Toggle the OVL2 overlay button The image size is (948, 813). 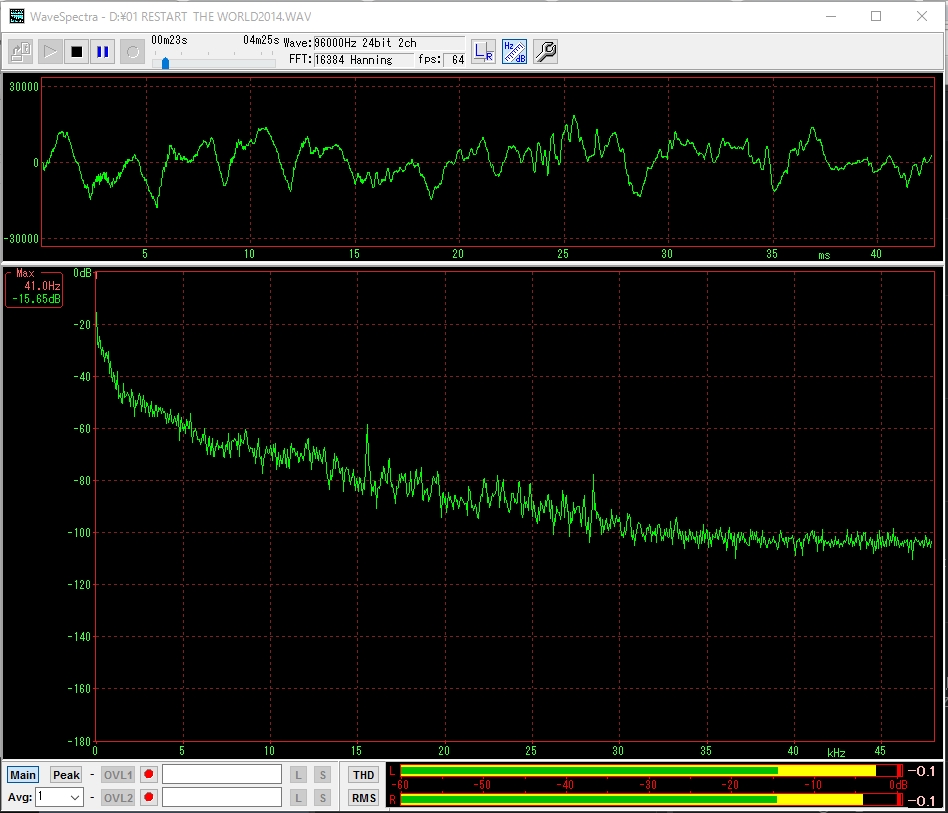tap(118, 798)
